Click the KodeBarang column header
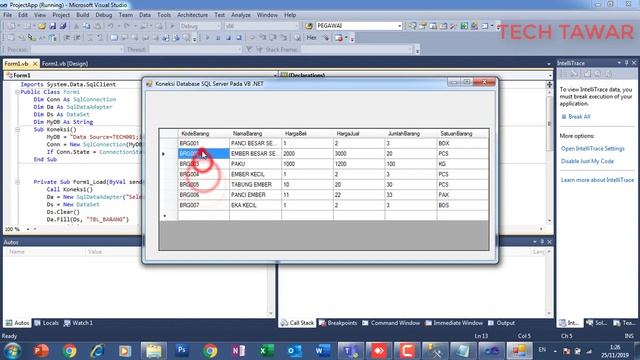This screenshot has height=360, width=640. 204,133
